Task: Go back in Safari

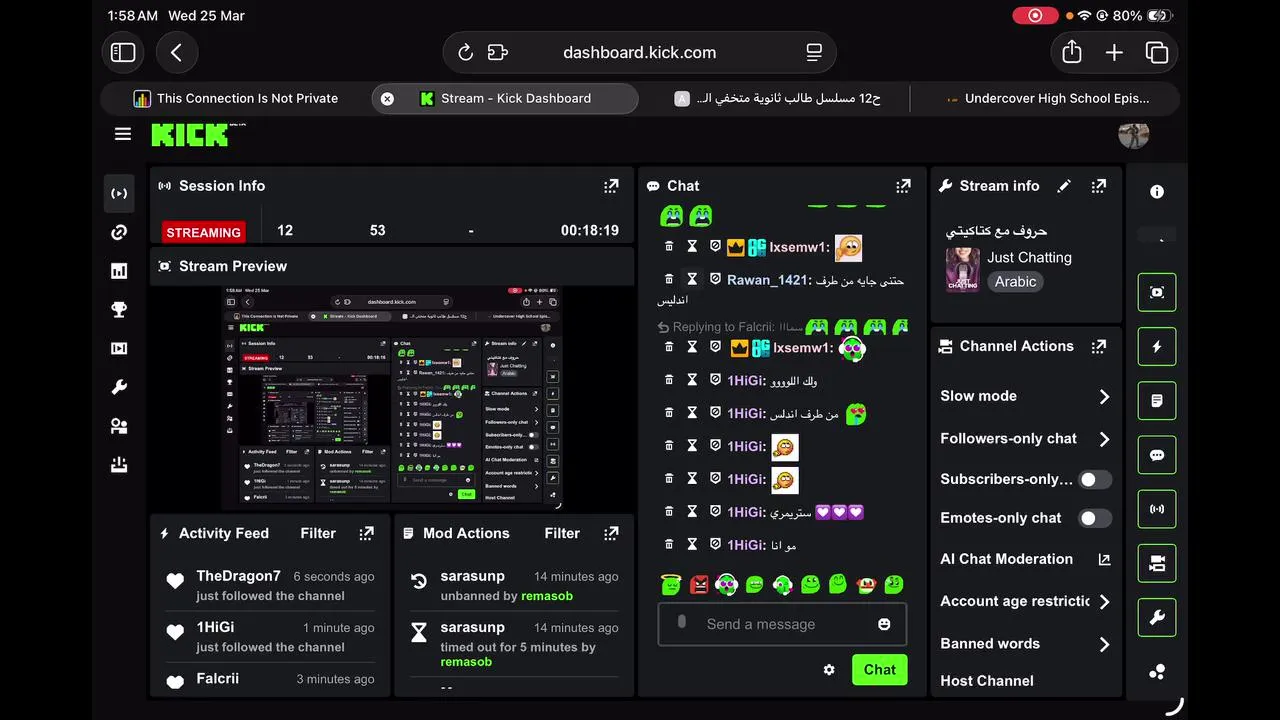Action: click(176, 53)
